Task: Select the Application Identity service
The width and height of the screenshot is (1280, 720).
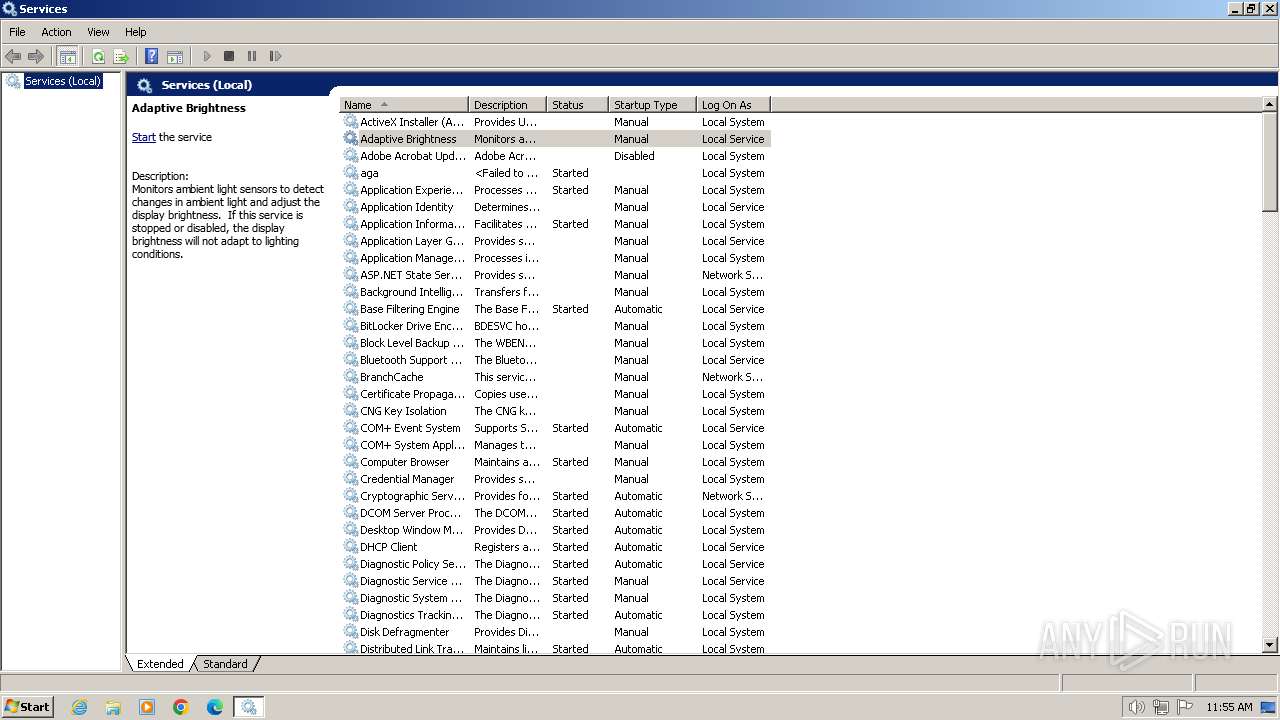Action: click(x=407, y=207)
